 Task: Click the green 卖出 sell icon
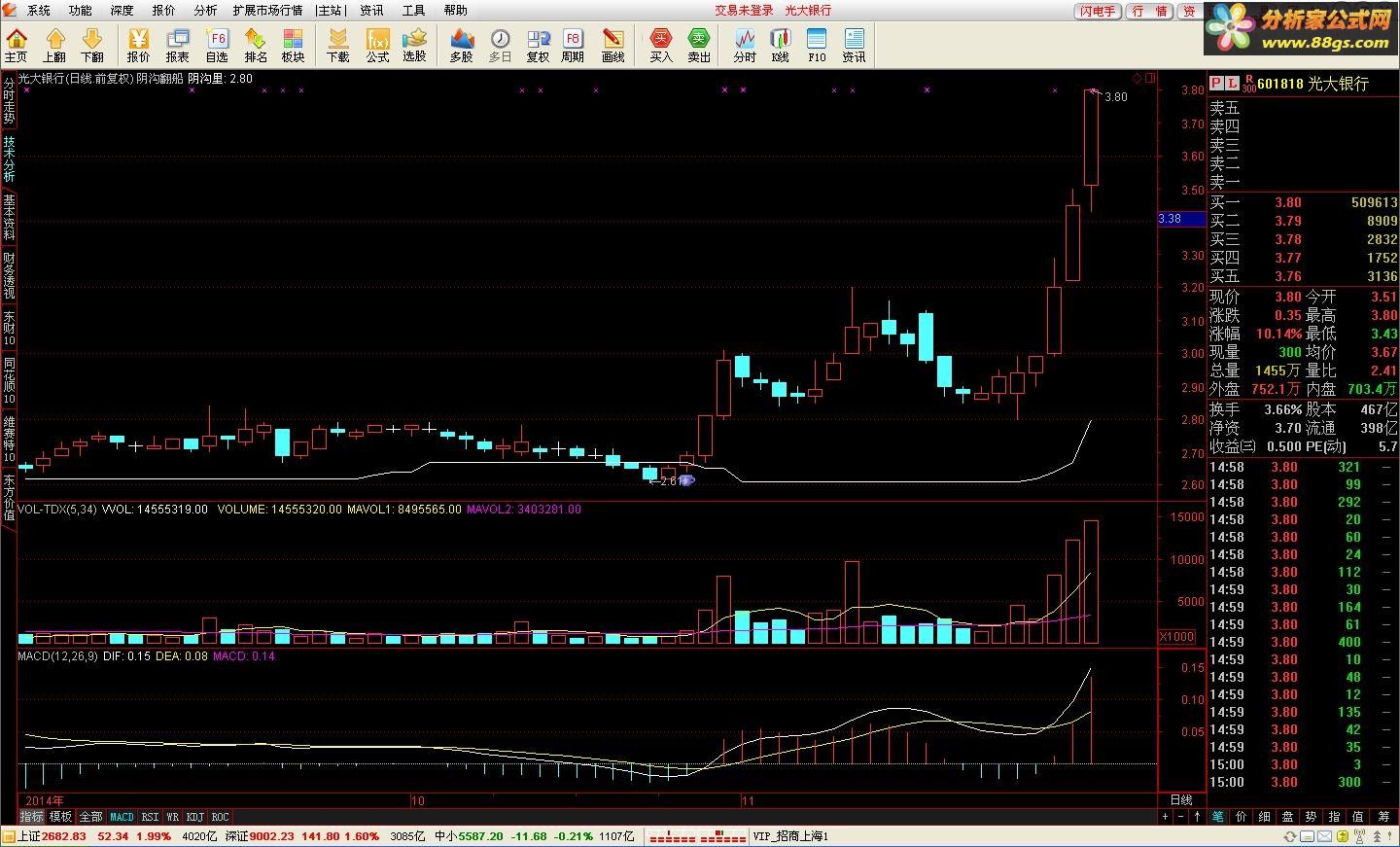pyautogui.click(x=699, y=45)
